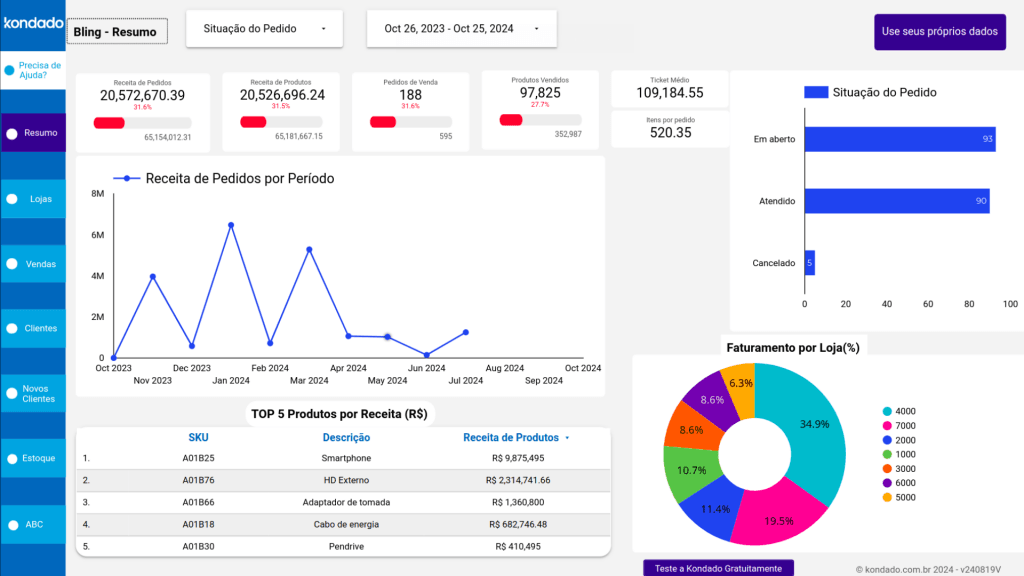1024x576 pixels.
Task: Click the white circle icon beside Novos Clientes
Action: click(12, 393)
